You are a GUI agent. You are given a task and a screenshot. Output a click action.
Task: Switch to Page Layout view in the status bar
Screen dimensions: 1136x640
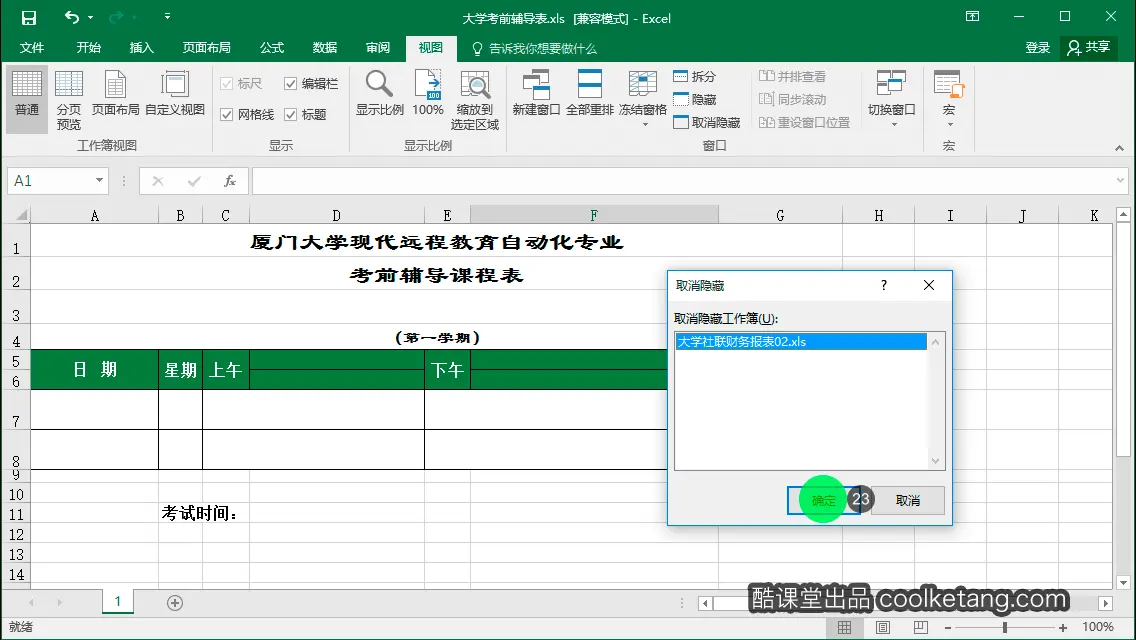[882, 628]
